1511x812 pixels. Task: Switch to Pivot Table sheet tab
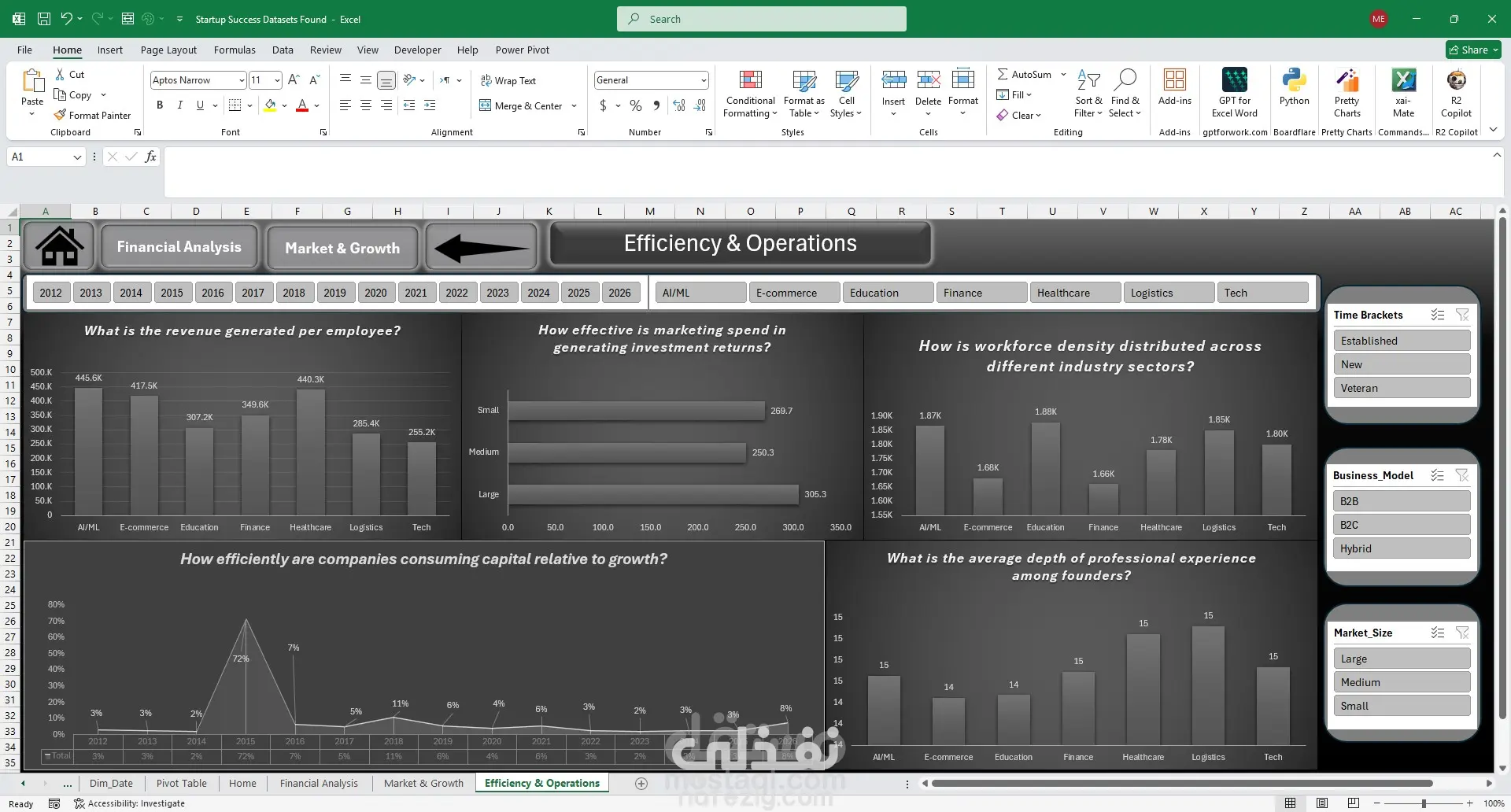tap(182, 783)
